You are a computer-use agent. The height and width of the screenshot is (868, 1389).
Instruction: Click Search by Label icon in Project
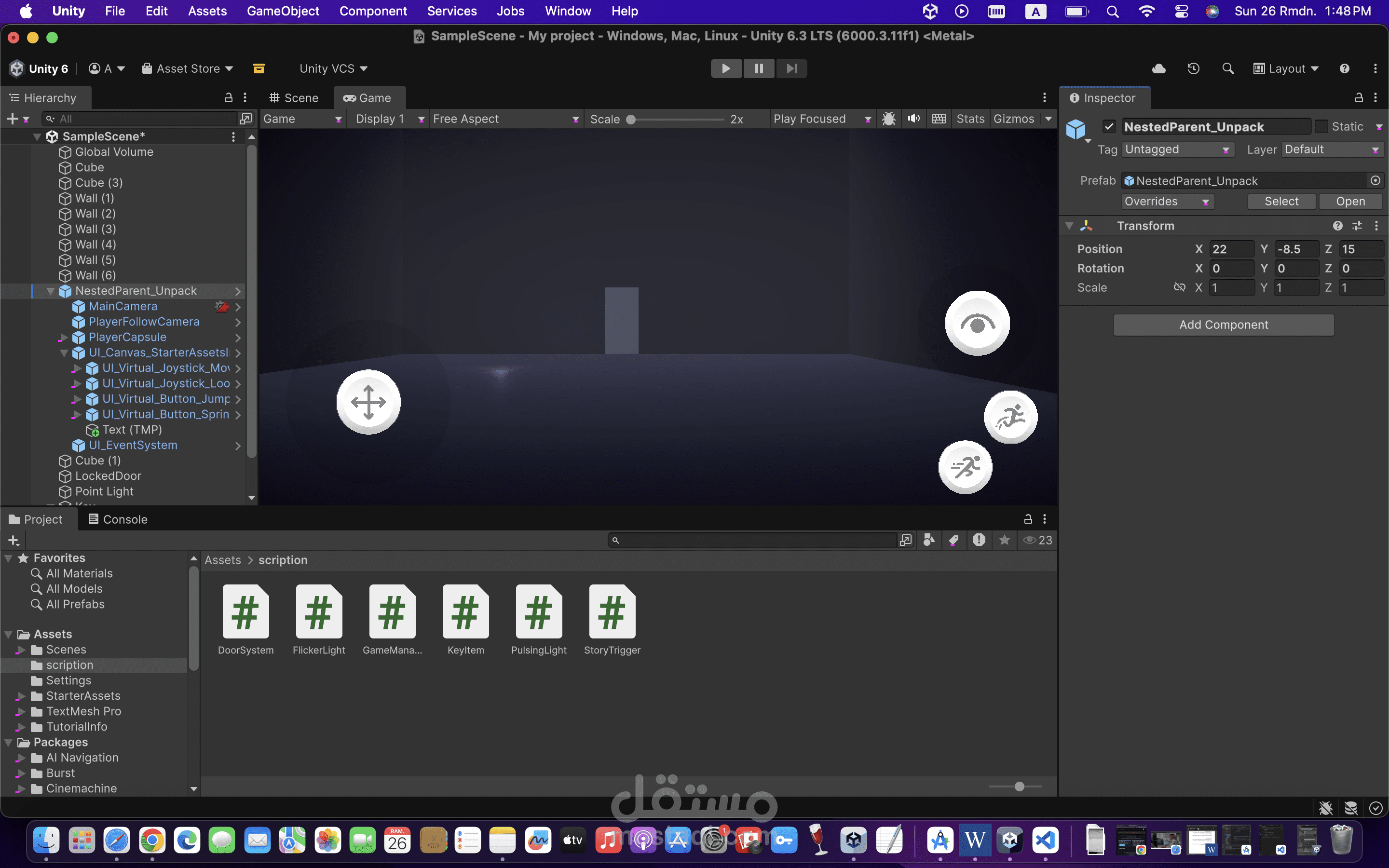tap(954, 540)
